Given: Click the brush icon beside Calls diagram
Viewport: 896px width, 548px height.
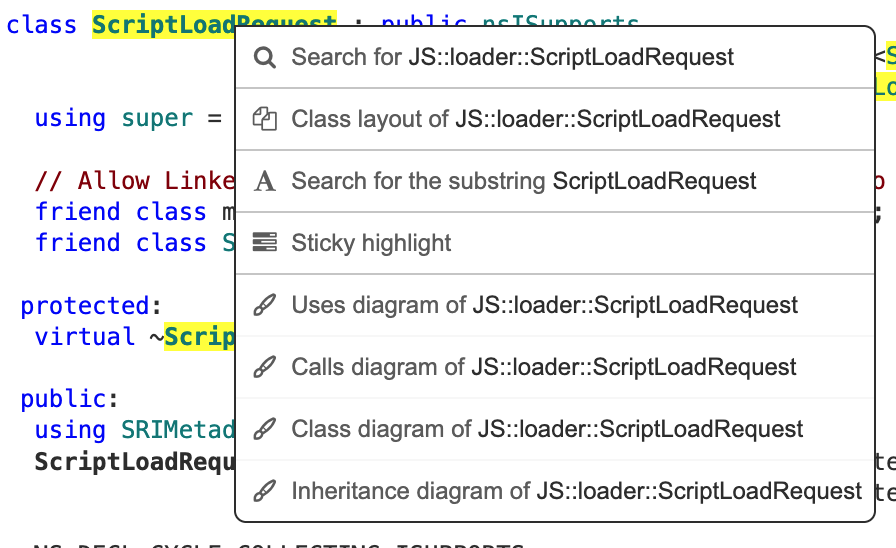Looking at the screenshot, I should [x=264, y=368].
